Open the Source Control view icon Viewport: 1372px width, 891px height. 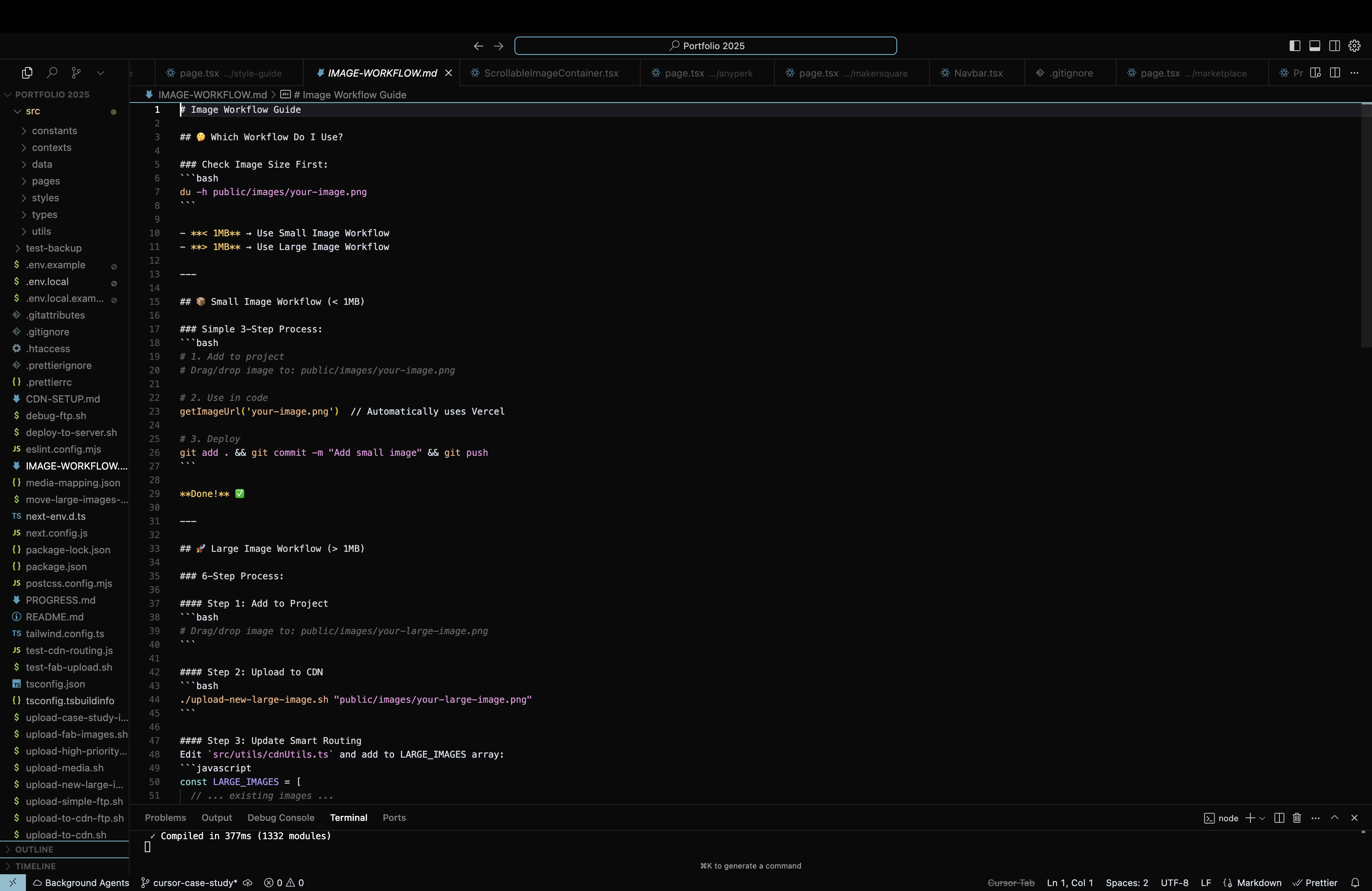pyautogui.click(x=76, y=73)
